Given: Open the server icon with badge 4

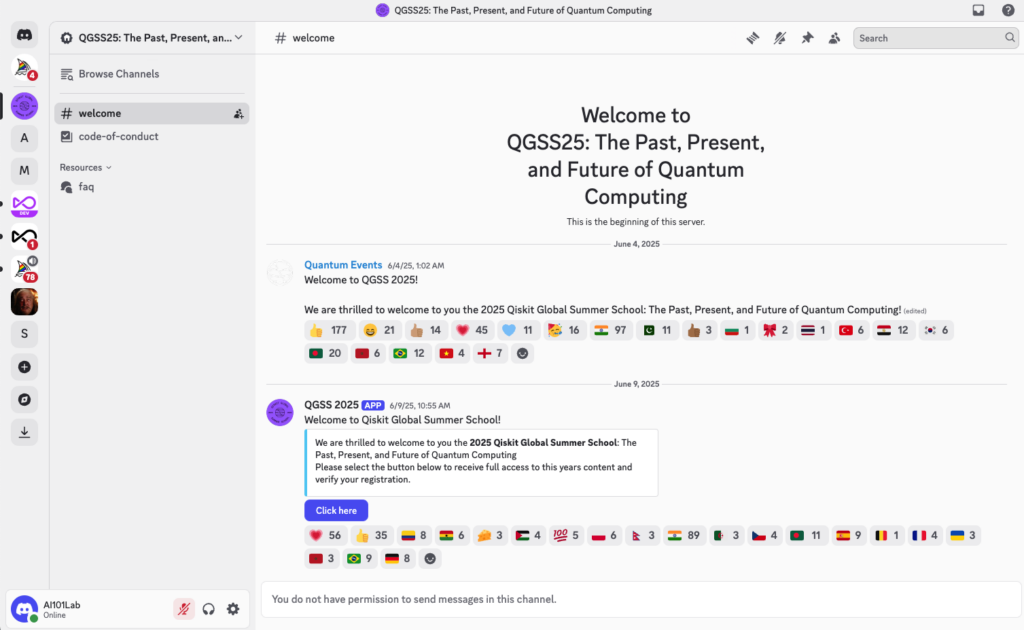Looking at the screenshot, I should [x=24, y=68].
